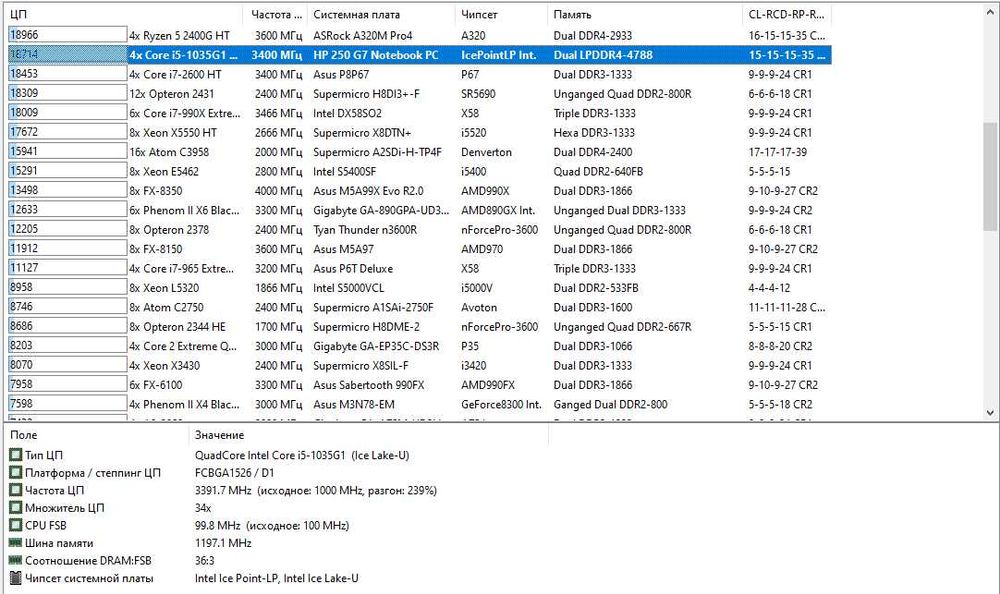Select the 6x Phenom II X6 row
The width and height of the screenshot is (1000, 594).
[420, 210]
